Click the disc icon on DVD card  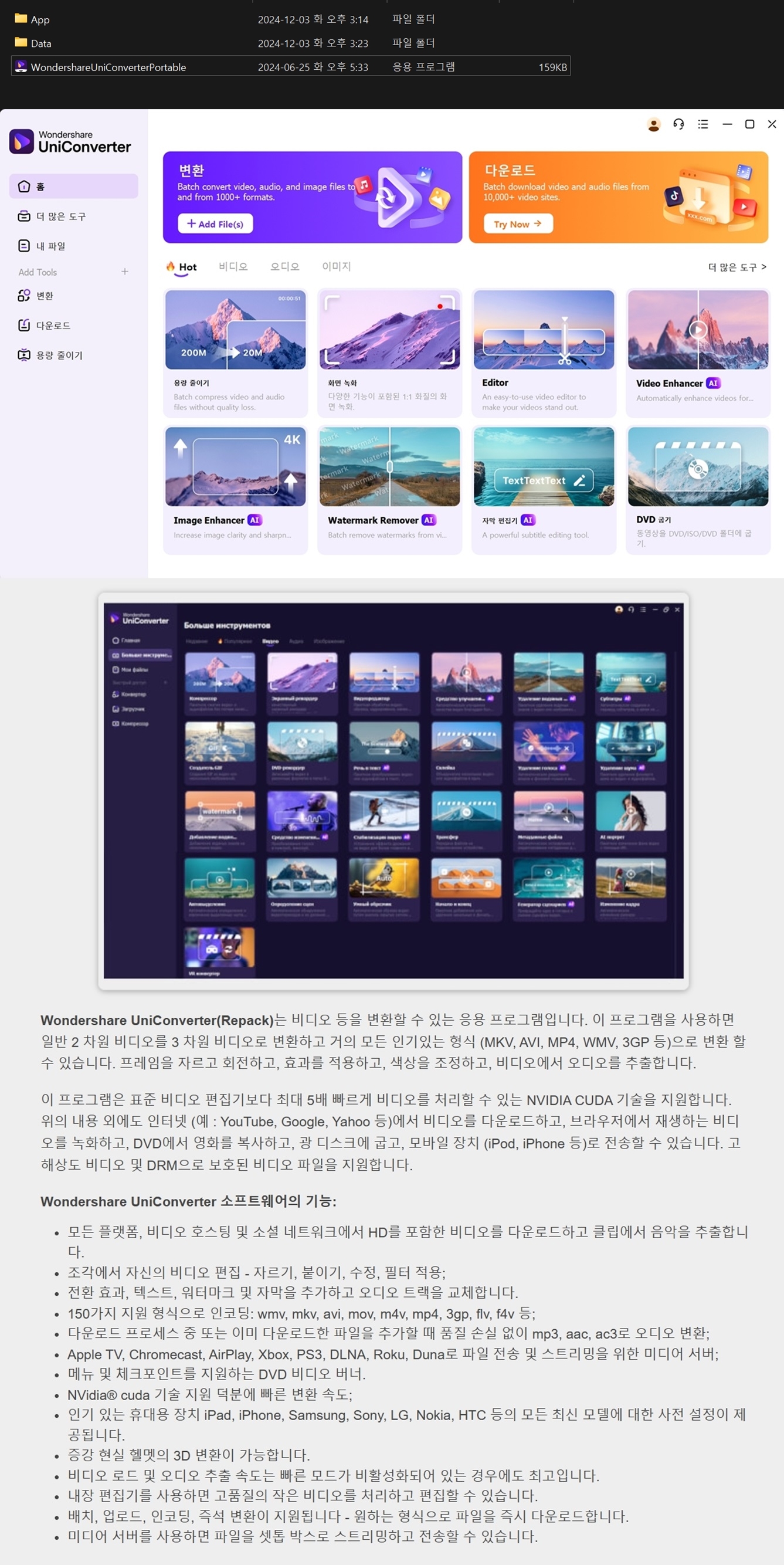click(698, 469)
